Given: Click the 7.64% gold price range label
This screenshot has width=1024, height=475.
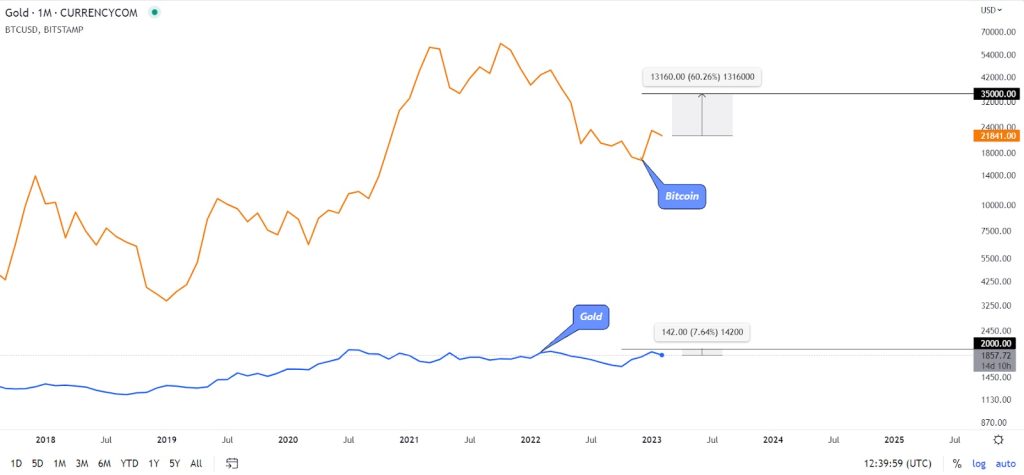Looking at the screenshot, I should click(x=702, y=332).
